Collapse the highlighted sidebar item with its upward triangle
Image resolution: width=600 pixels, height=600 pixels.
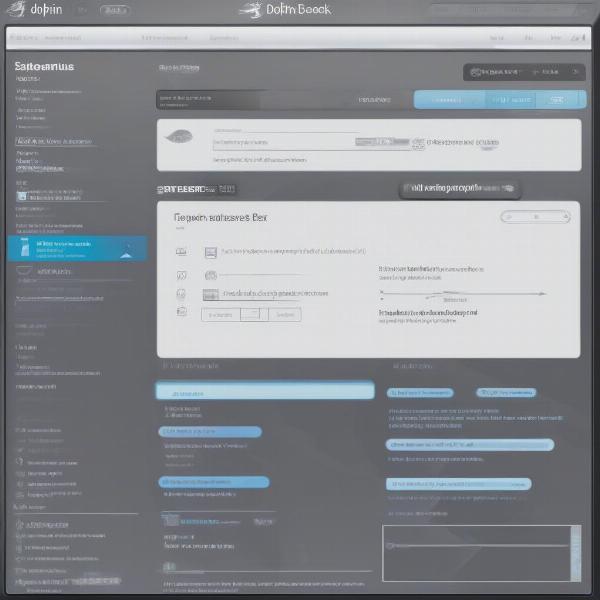(127, 255)
